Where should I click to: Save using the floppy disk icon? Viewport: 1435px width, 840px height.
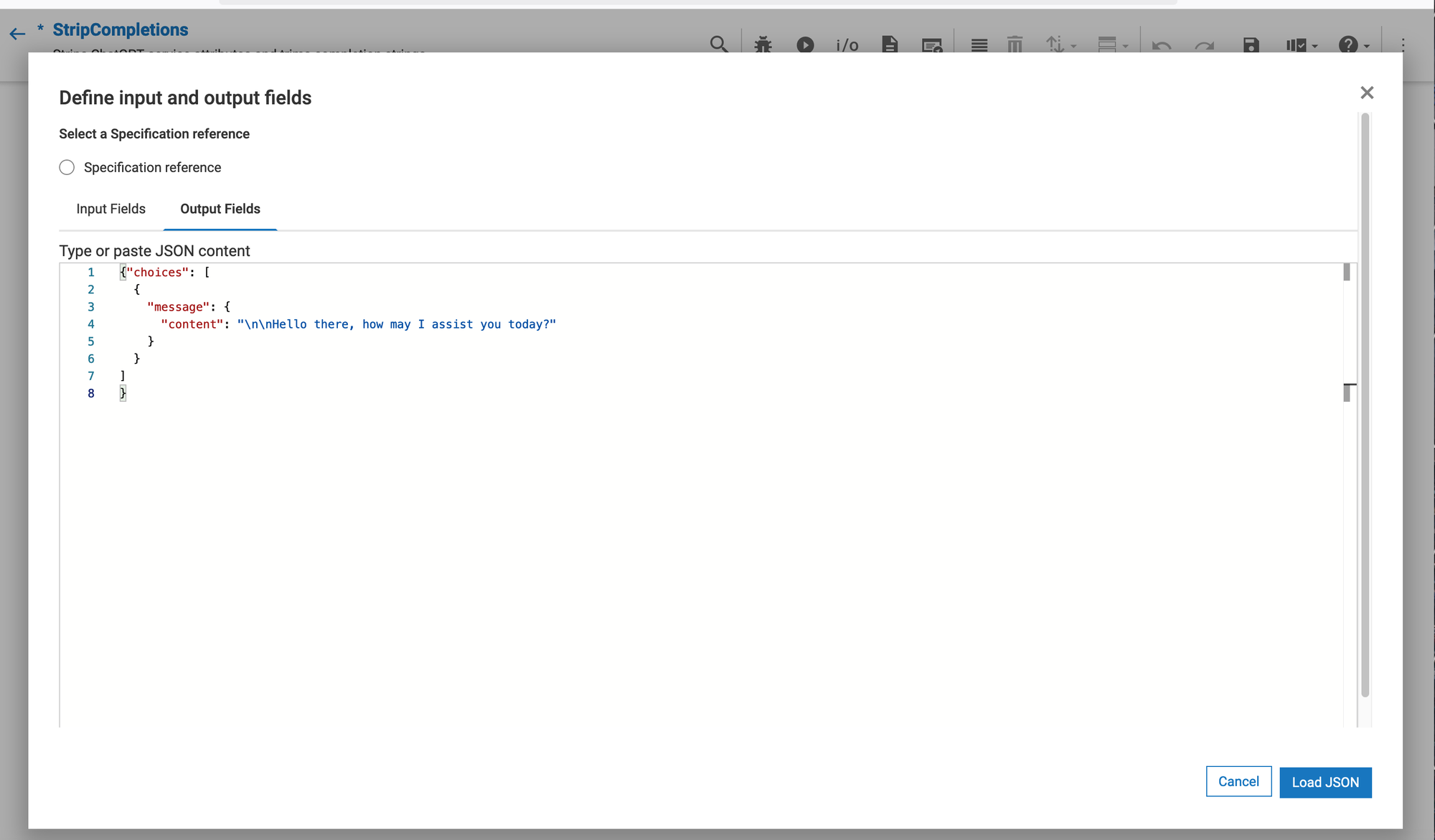point(1251,45)
